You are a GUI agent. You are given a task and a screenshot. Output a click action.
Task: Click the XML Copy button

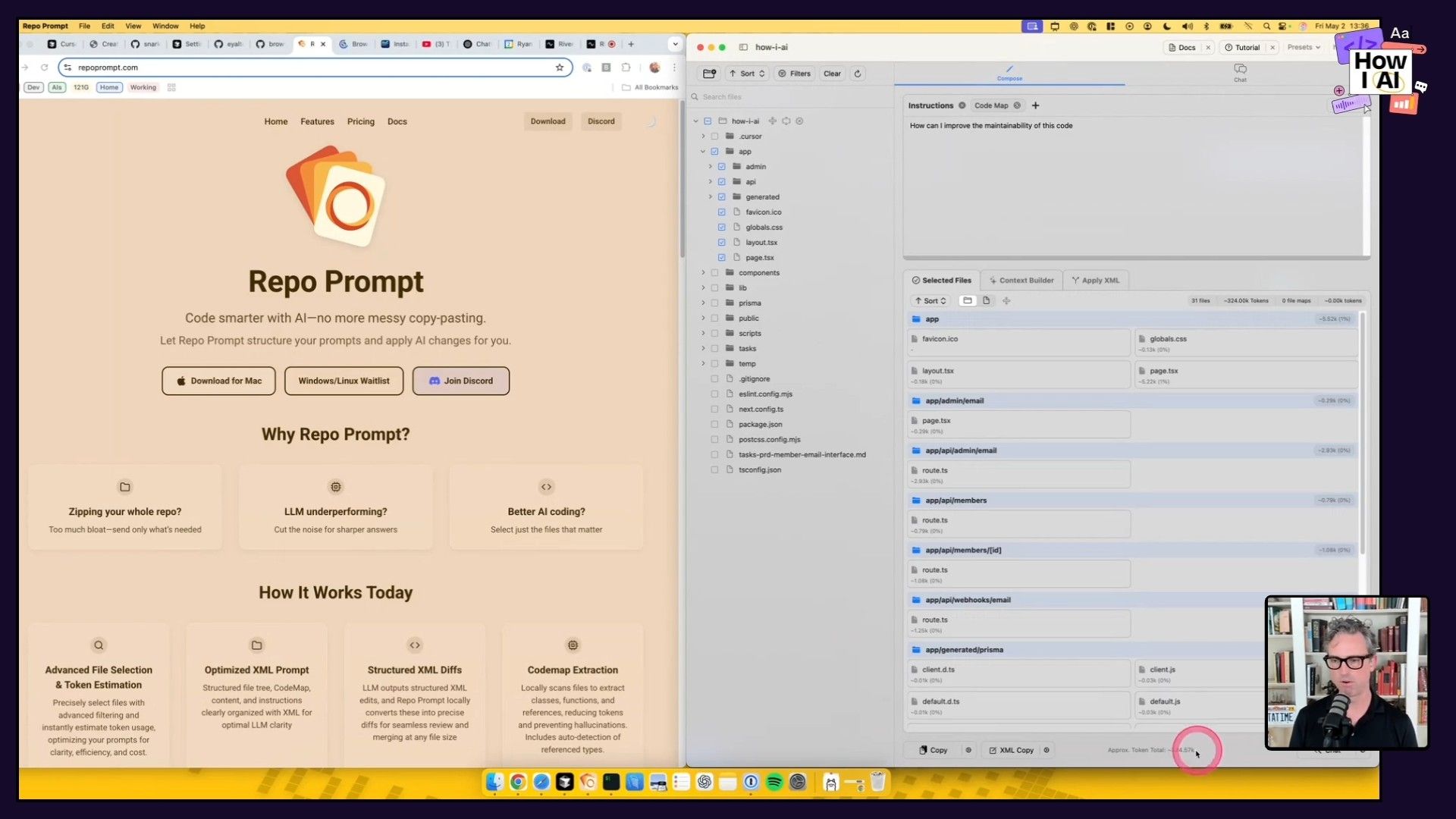coord(1010,750)
